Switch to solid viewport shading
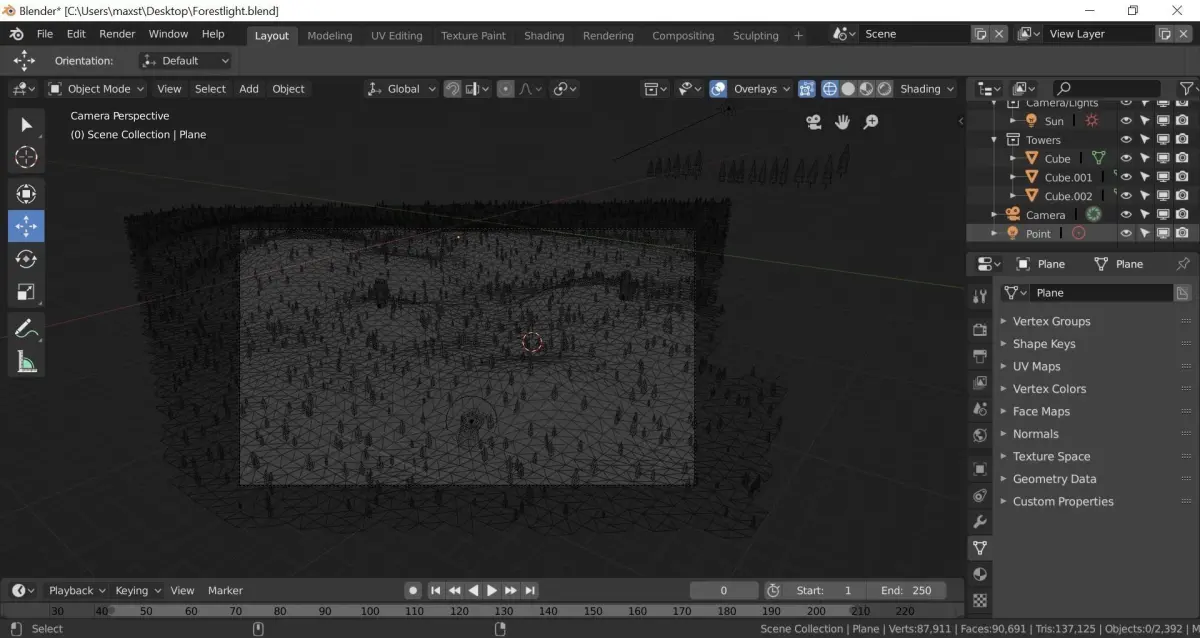This screenshot has width=1200, height=638. coord(848,89)
